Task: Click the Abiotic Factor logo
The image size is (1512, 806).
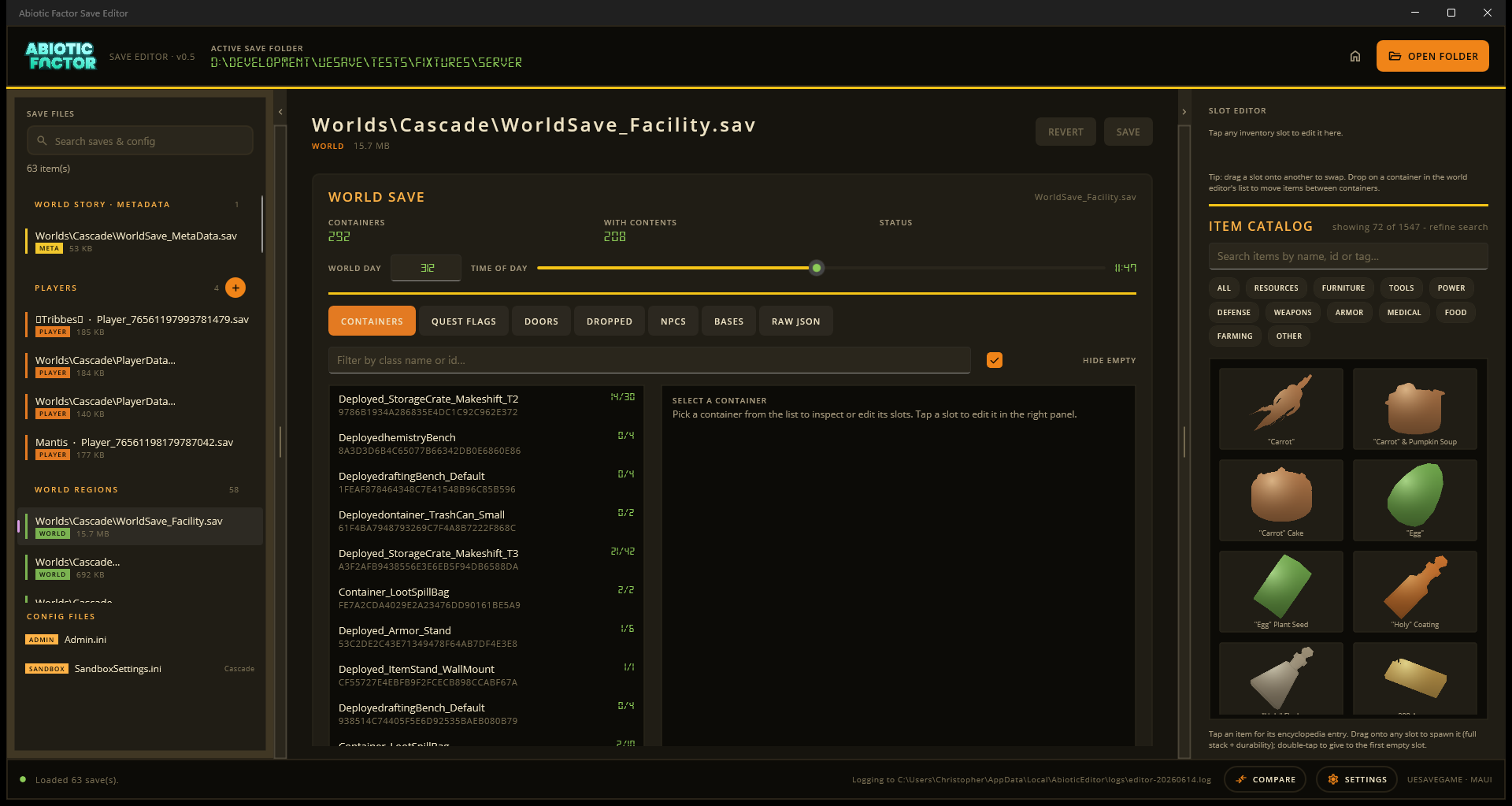Action: (x=61, y=56)
